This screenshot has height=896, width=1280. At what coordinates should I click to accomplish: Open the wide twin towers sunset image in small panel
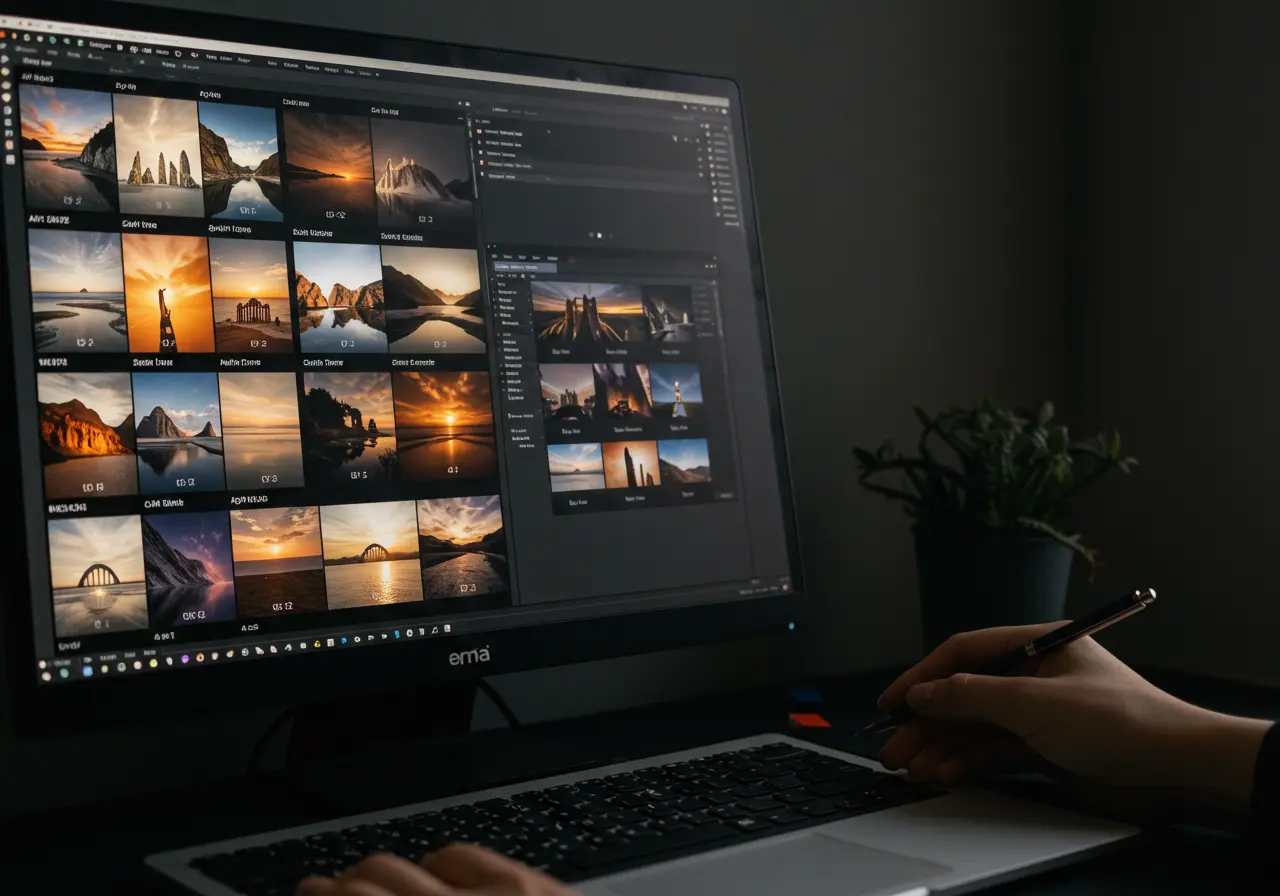pos(586,314)
